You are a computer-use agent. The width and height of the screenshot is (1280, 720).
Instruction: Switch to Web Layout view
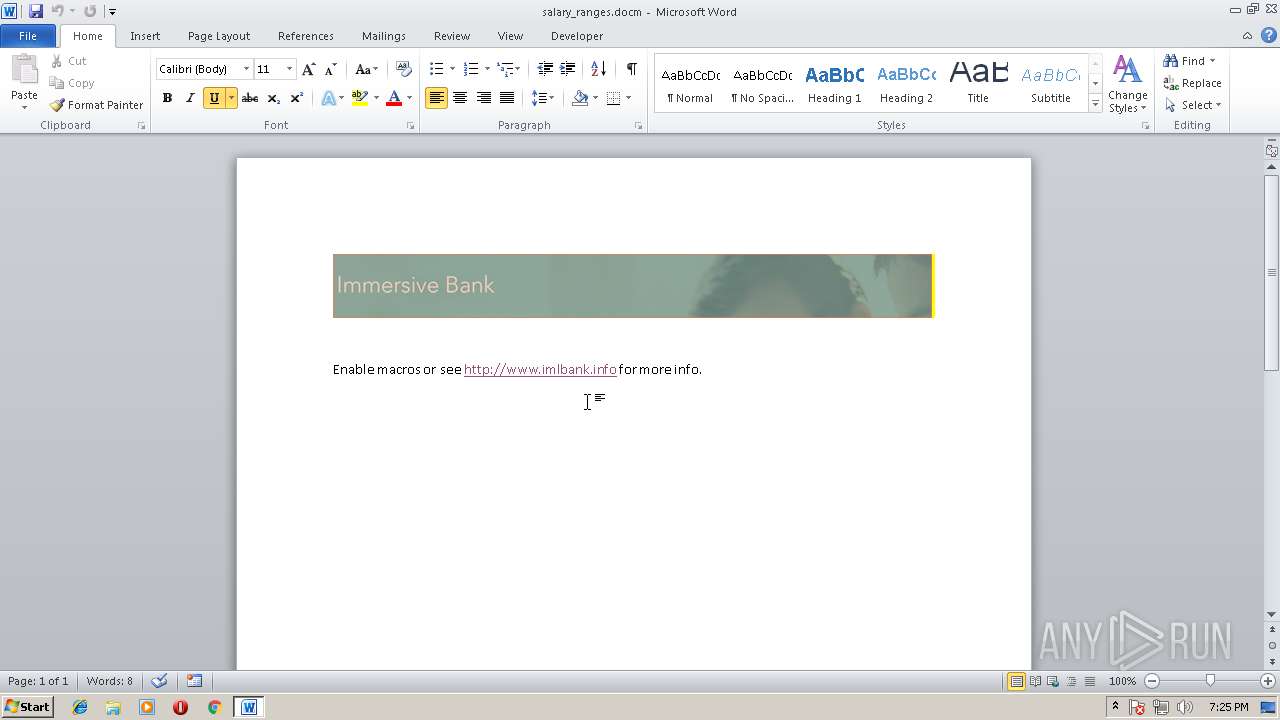pos(1053,681)
